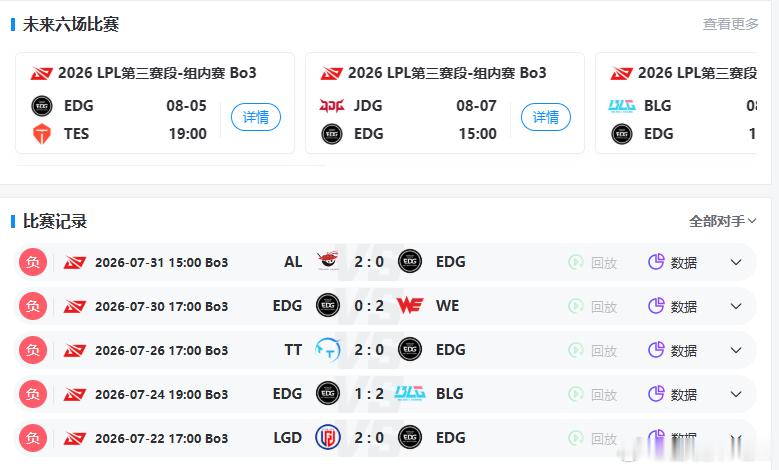Click the LGD team logo icon
Image resolution: width=779 pixels, height=470 pixels.
click(x=328, y=437)
